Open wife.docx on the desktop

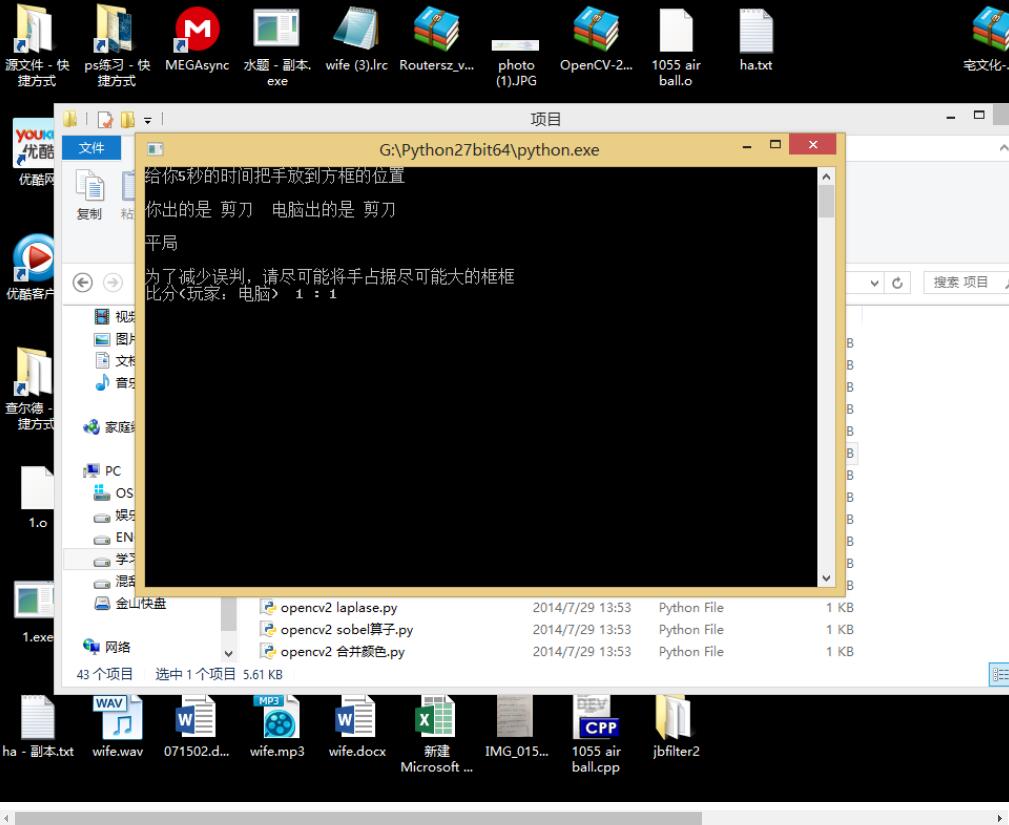pos(356,727)
